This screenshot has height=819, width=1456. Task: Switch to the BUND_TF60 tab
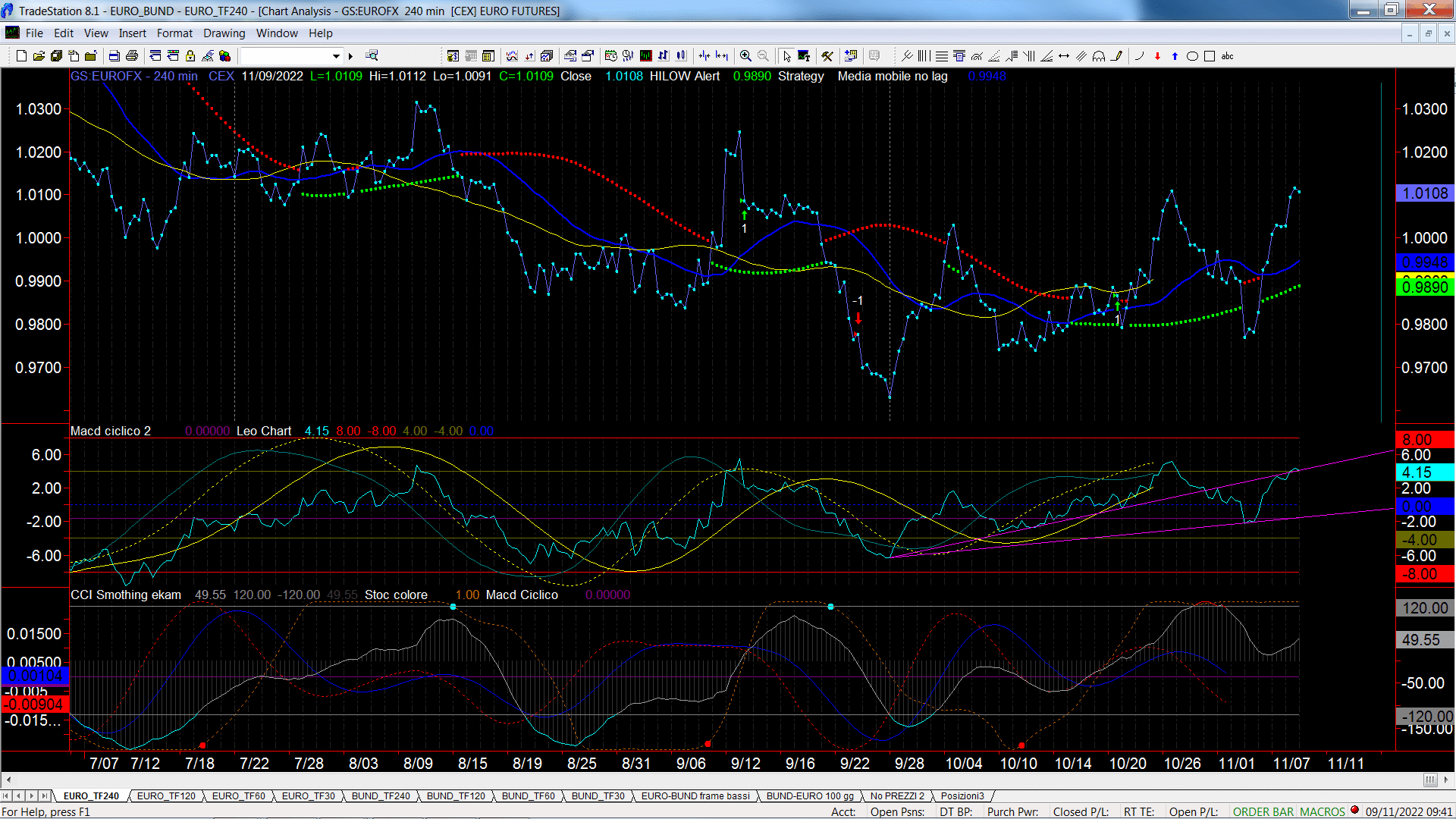click(x=528, y=795)
